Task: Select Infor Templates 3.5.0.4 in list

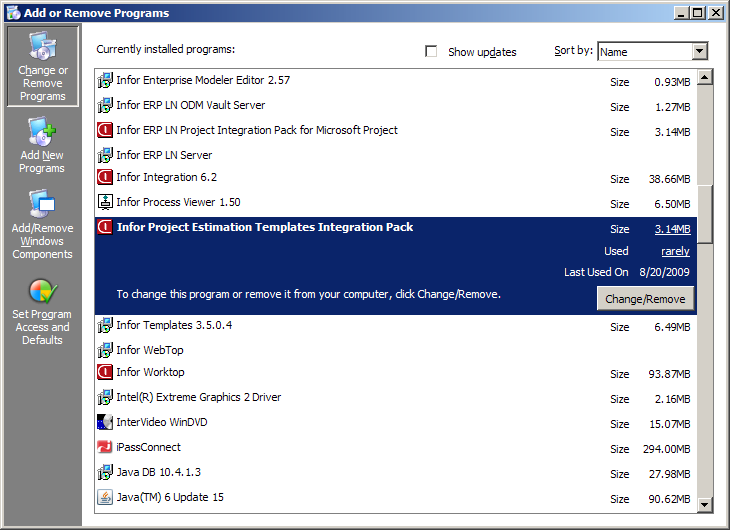Action: click(174, 326)
